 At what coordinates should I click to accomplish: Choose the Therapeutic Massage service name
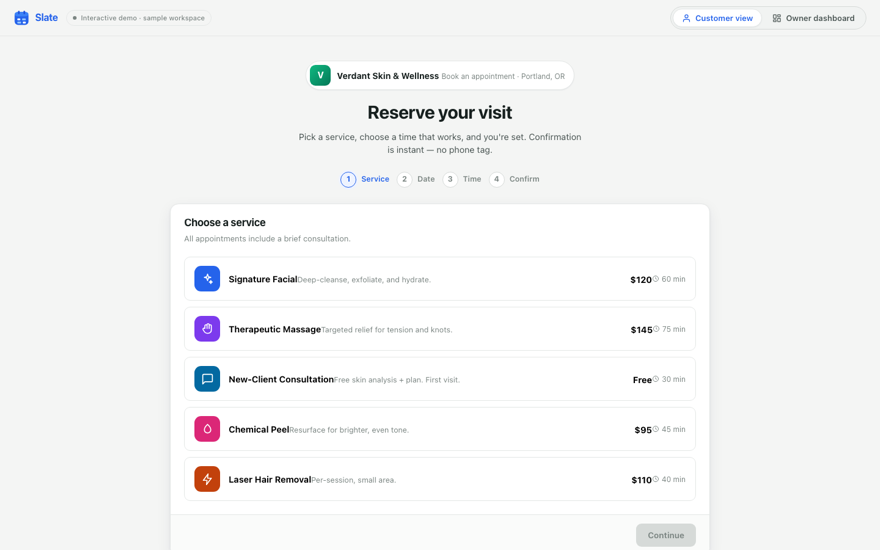pos(274,329)
